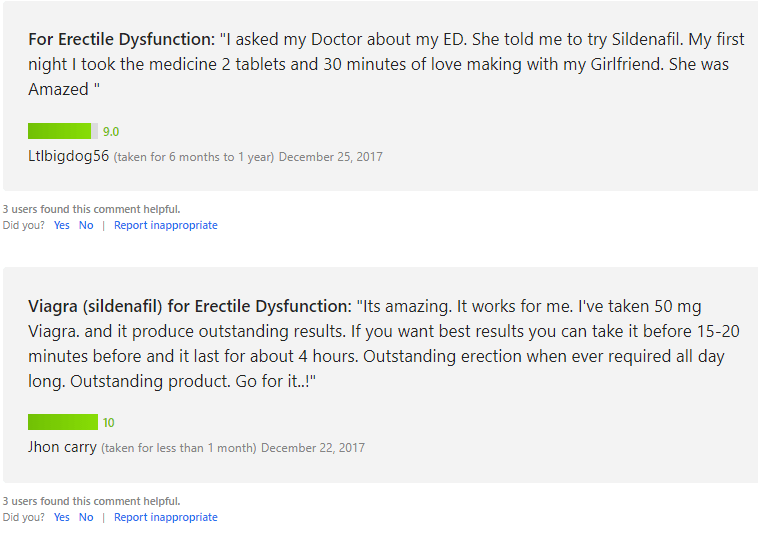Click the date December 25, 2017
Screen dimensions: 758x534
tap(331, 157)
